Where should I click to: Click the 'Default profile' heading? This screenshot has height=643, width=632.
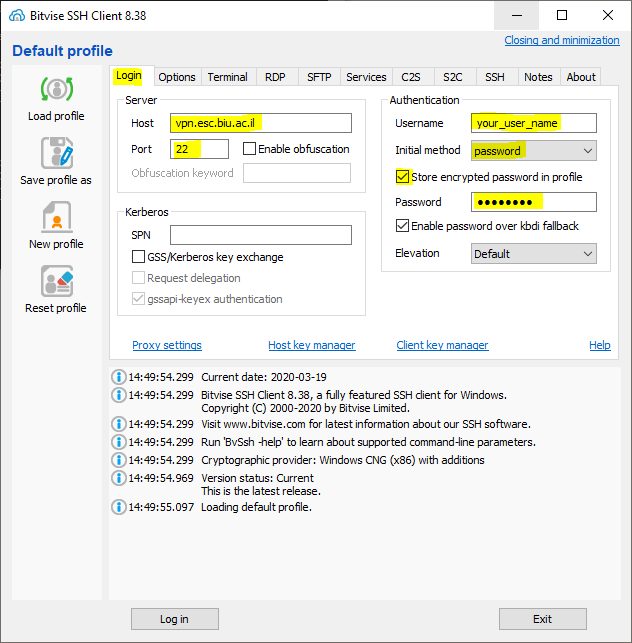tap(62, 51)
